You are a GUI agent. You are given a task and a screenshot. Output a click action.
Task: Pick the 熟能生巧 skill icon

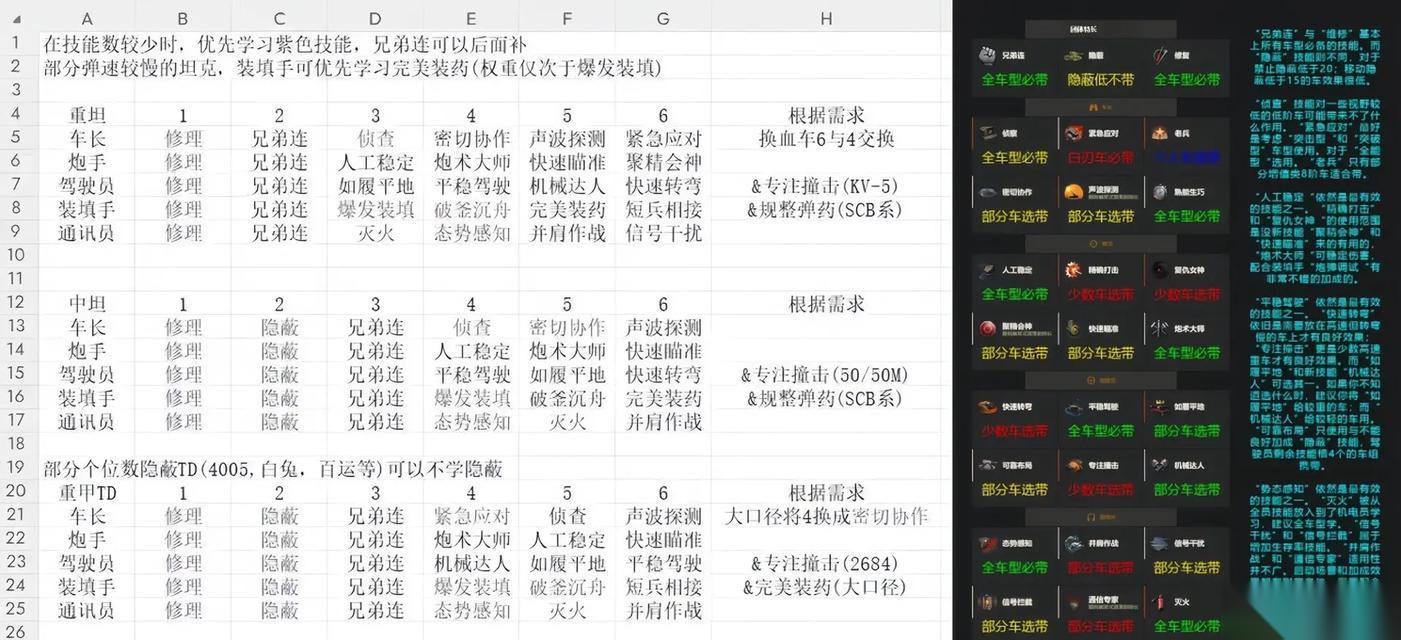pyautogui.click(x=1160, y=192)
